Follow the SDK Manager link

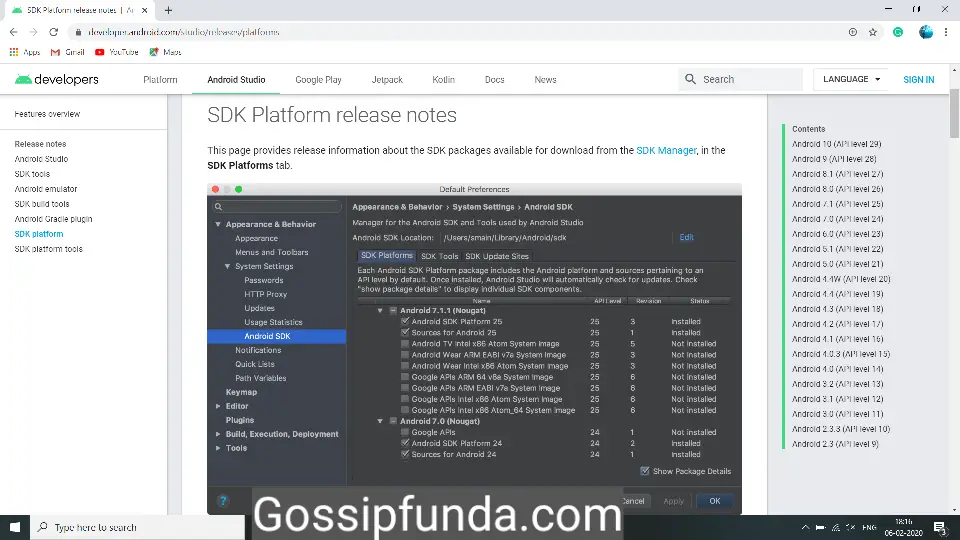(x=666, y=150)
